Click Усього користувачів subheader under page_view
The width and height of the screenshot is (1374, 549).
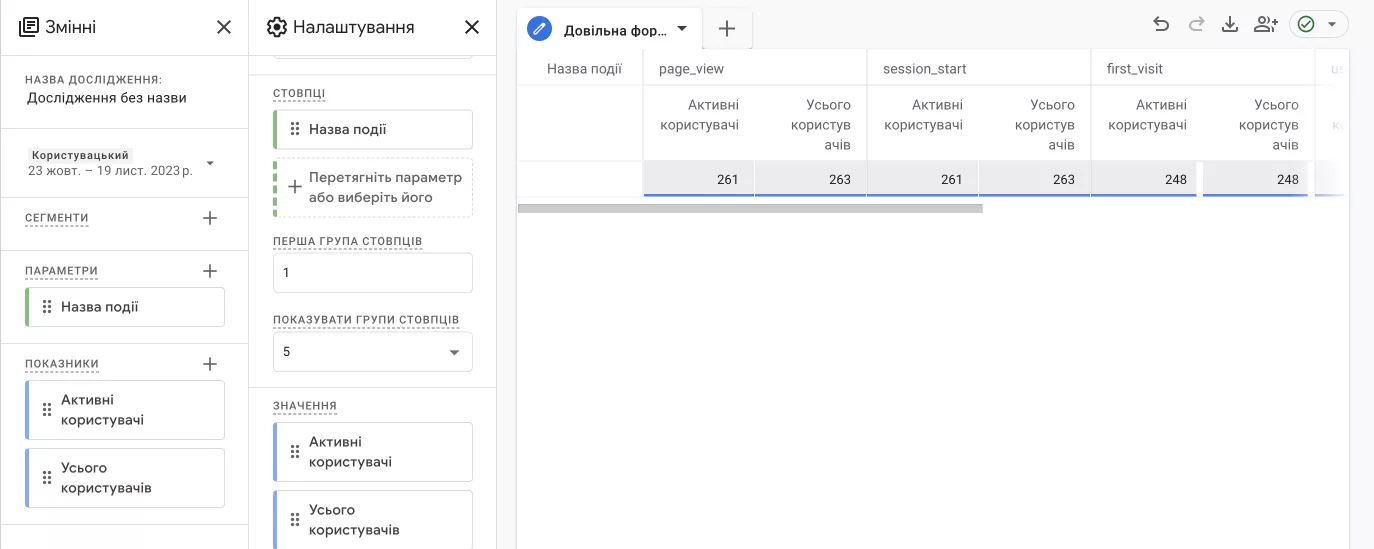[x=820, y=125]
